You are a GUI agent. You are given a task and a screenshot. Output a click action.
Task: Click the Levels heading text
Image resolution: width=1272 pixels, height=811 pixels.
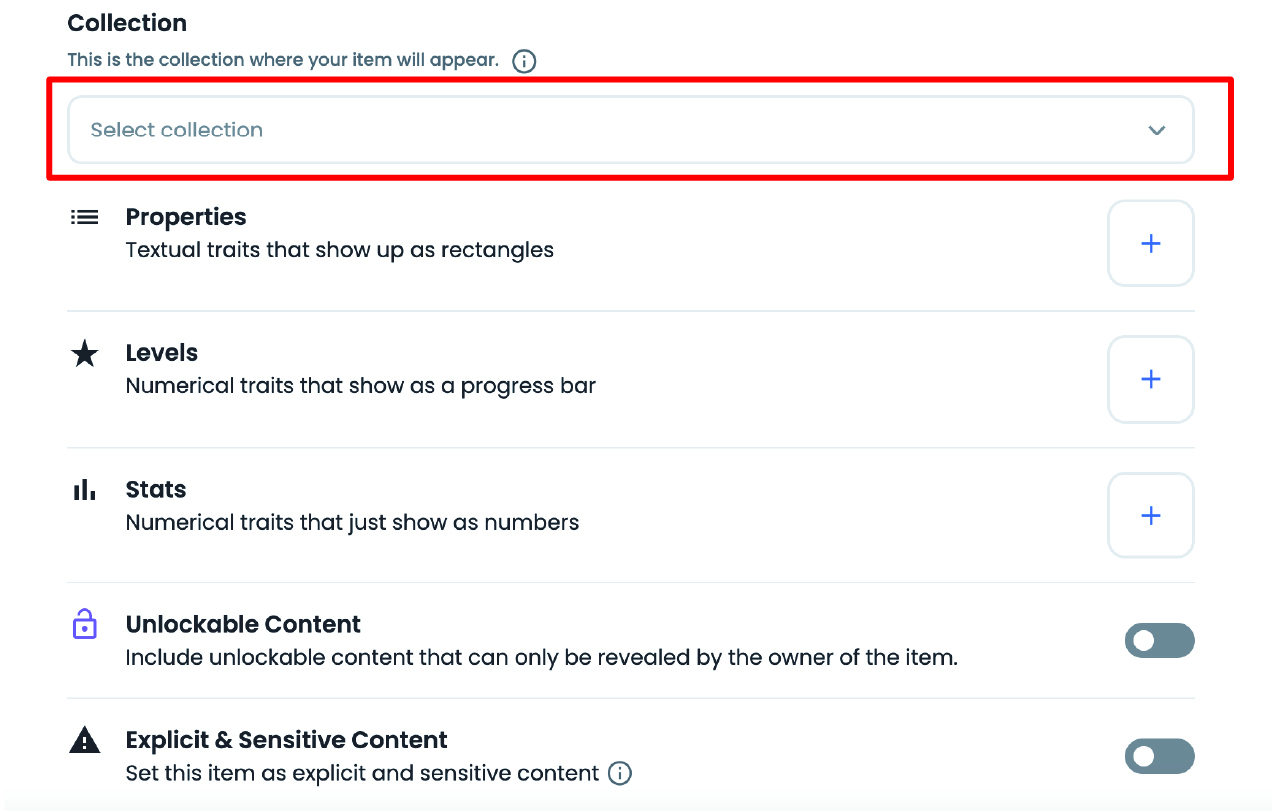pyautogui.click(x=162, y=353)
